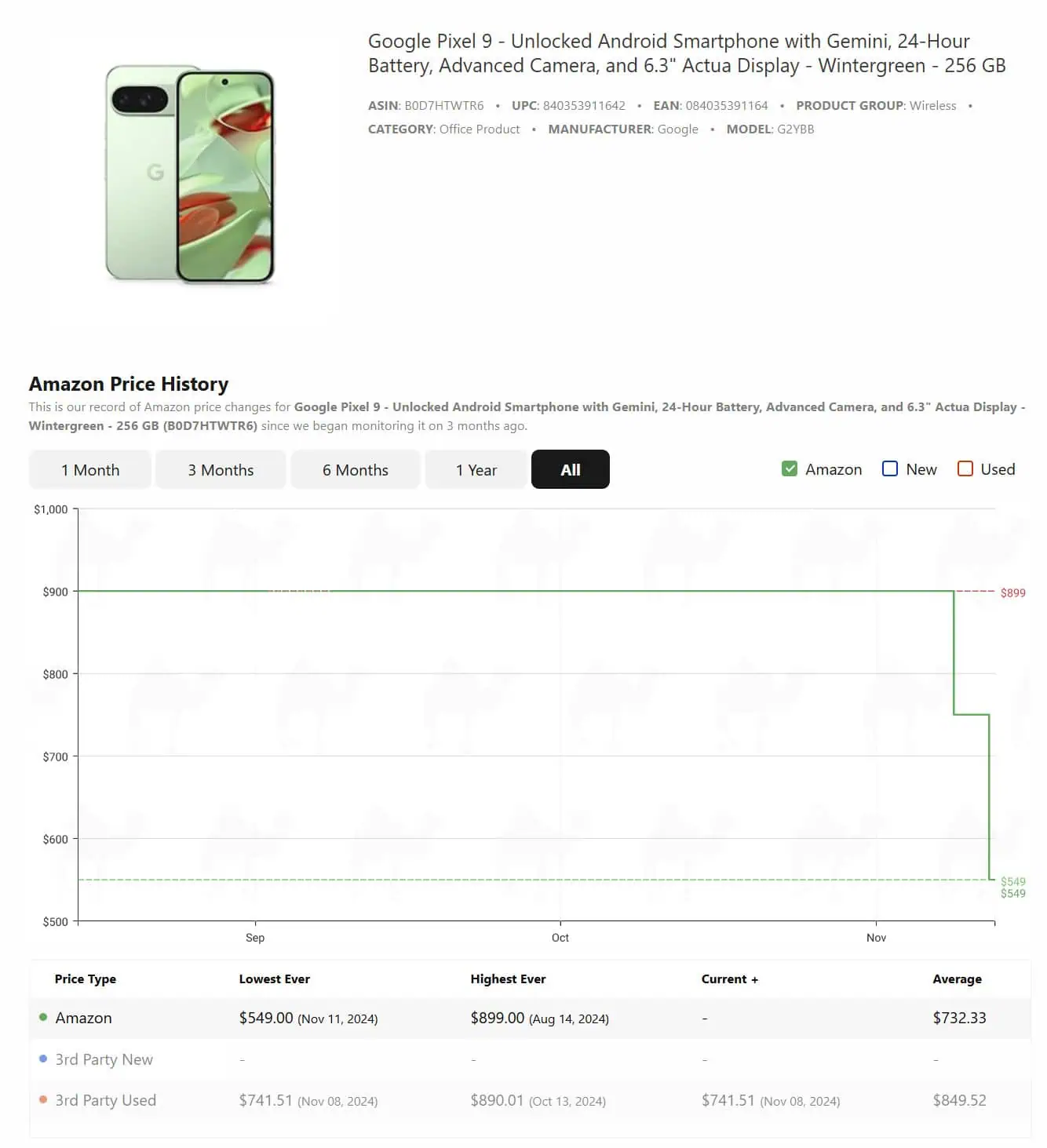The width and height of the screenshot is (1047, 1148).
Task: Click the Google Pixel 9 product title
Action: coord(687,53)
